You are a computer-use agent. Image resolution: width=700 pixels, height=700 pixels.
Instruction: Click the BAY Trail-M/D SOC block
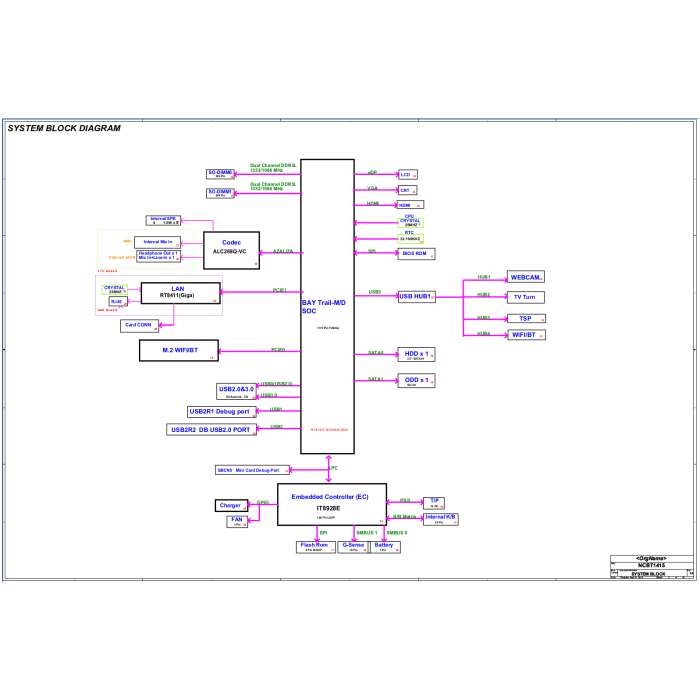coord(327,306)
